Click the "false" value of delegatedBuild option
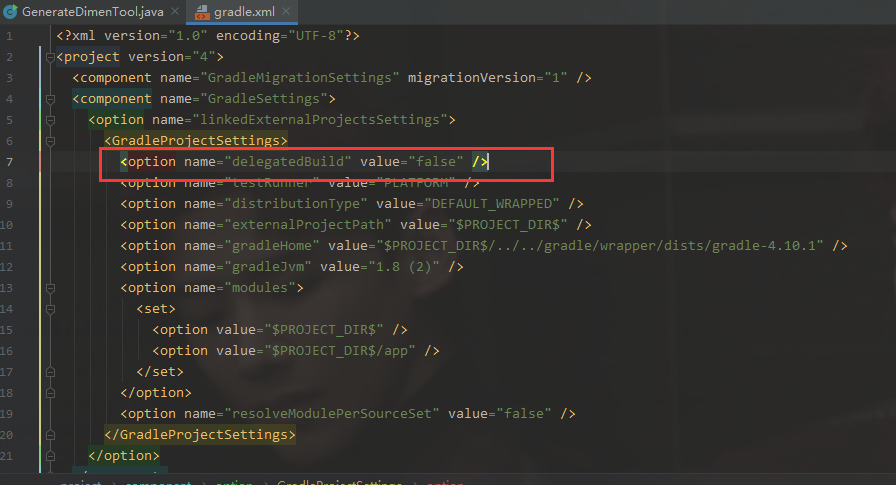 (x=435, y=162)
